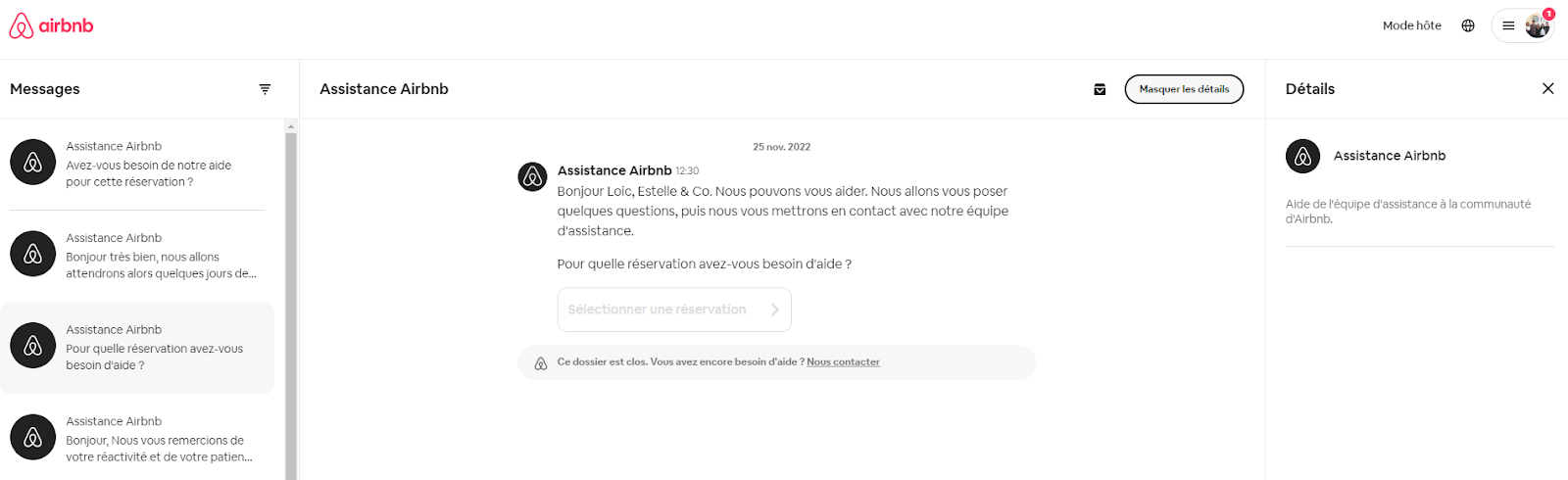Click scrollbar up arrow in messages list
Screen dimensions: 1568x480
tap(290, 126)
